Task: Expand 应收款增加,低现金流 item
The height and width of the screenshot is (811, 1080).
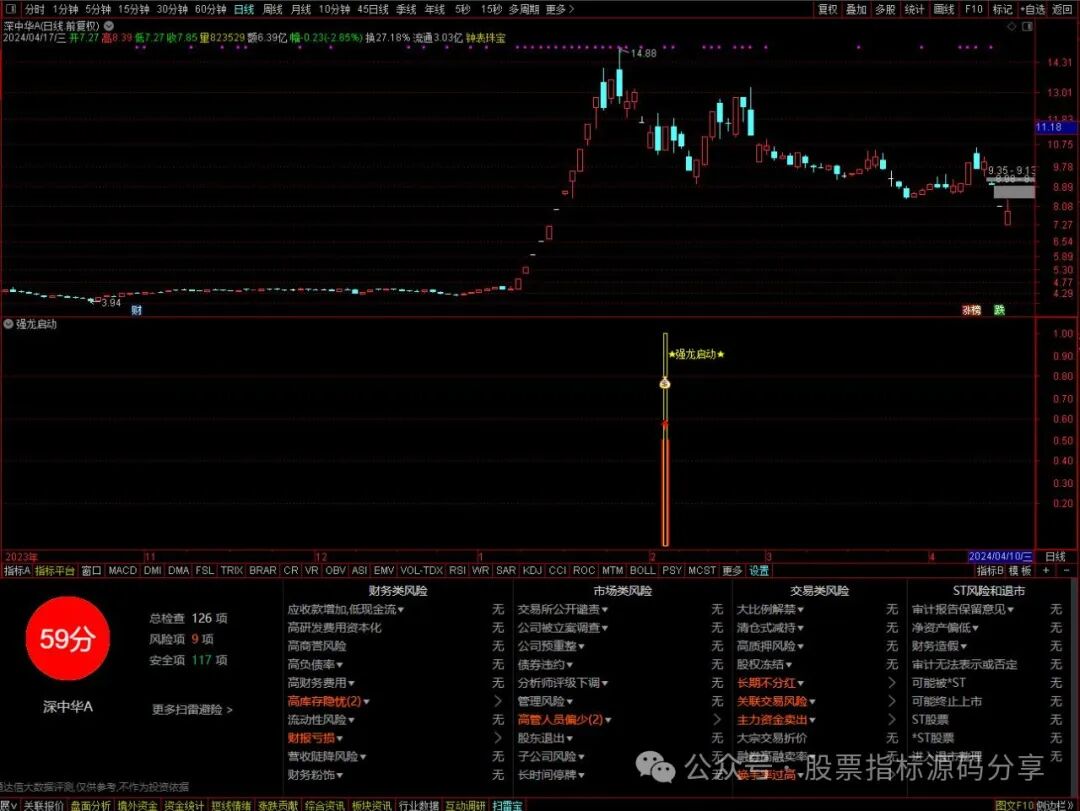Action: [x=346, y=609]
